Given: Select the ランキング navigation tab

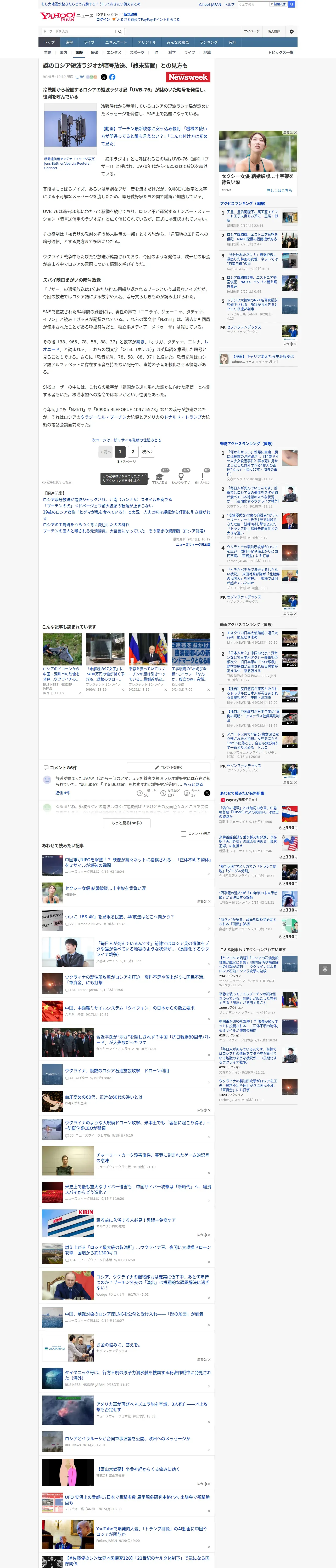Looking at the screenshot, I should point(209,43).
